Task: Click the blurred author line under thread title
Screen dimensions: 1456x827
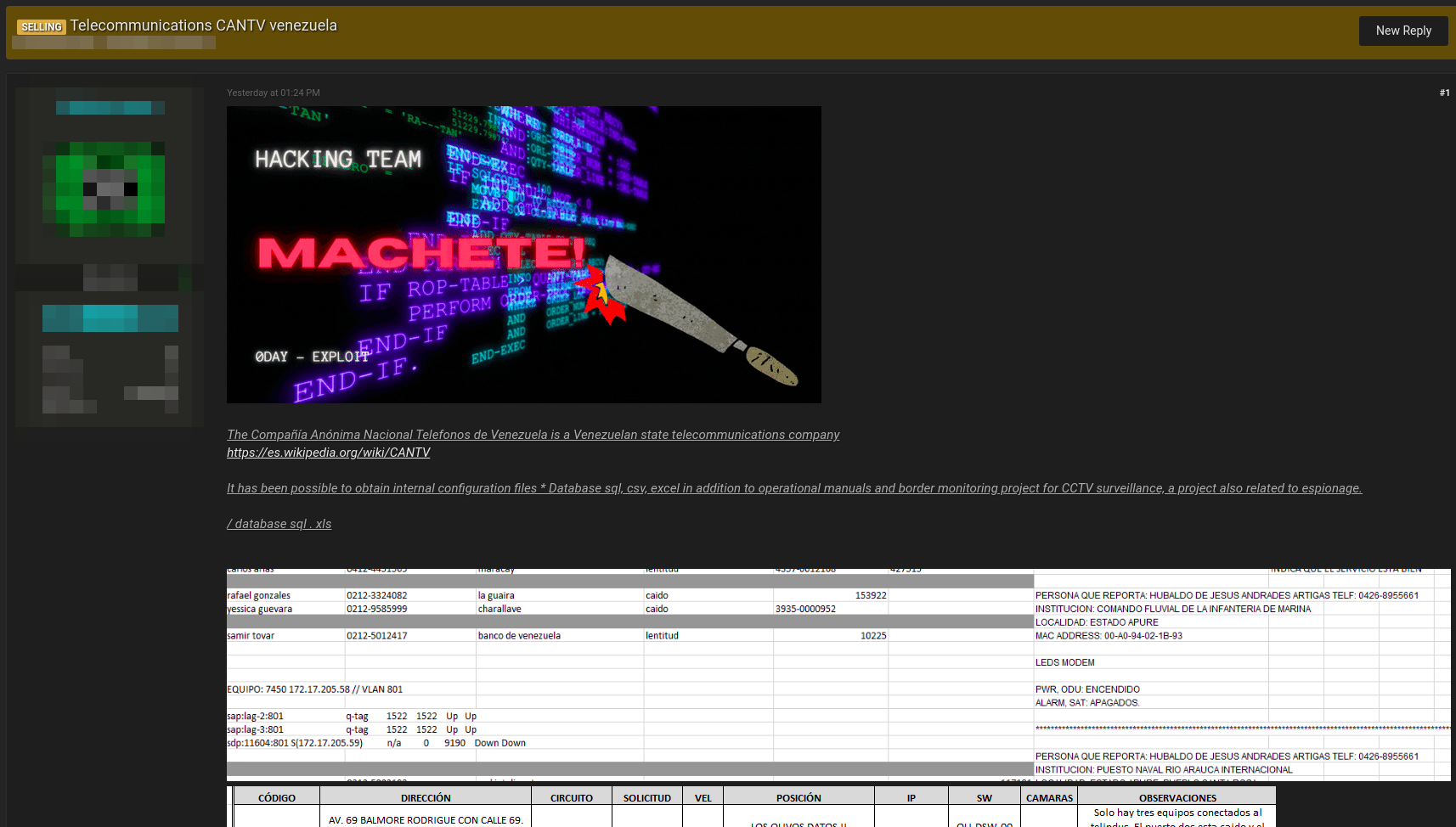Action: [x=113, y=42]
